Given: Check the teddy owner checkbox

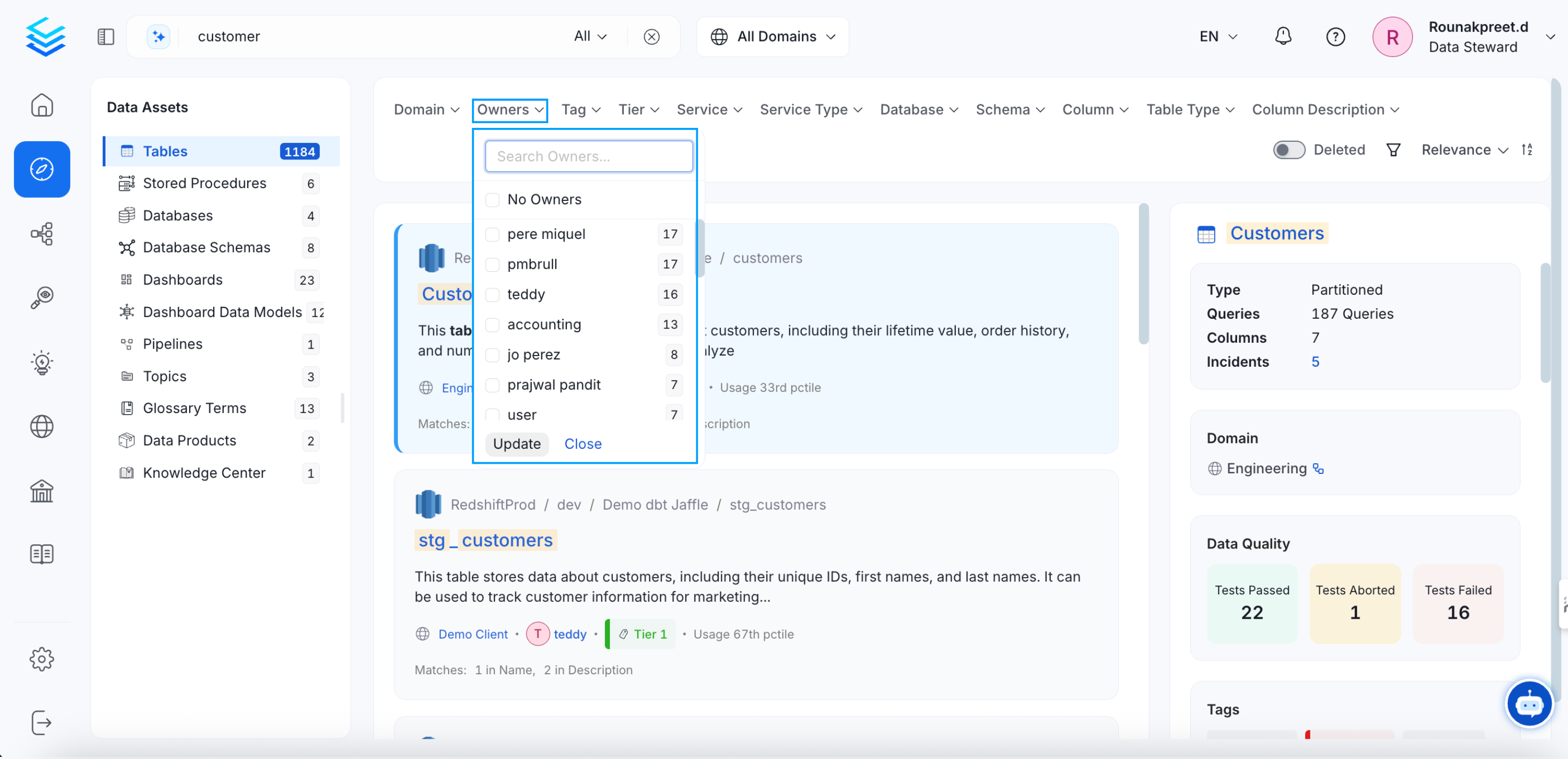Looking at the screenshot, I should pos(492,294).
